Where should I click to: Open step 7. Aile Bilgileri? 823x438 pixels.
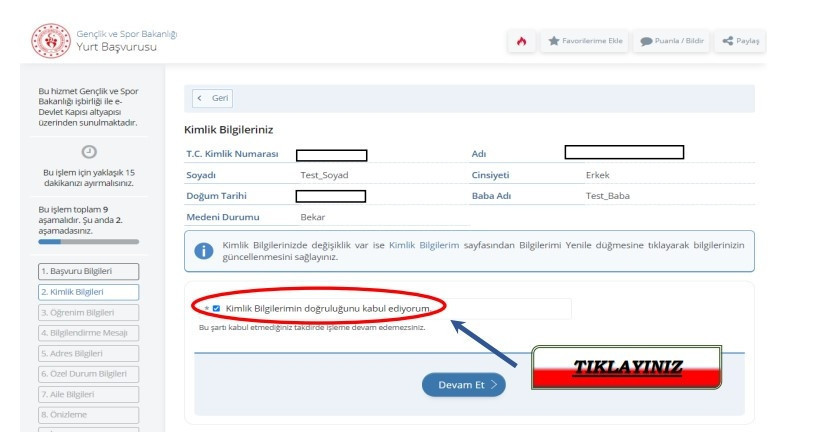point(89,394)
